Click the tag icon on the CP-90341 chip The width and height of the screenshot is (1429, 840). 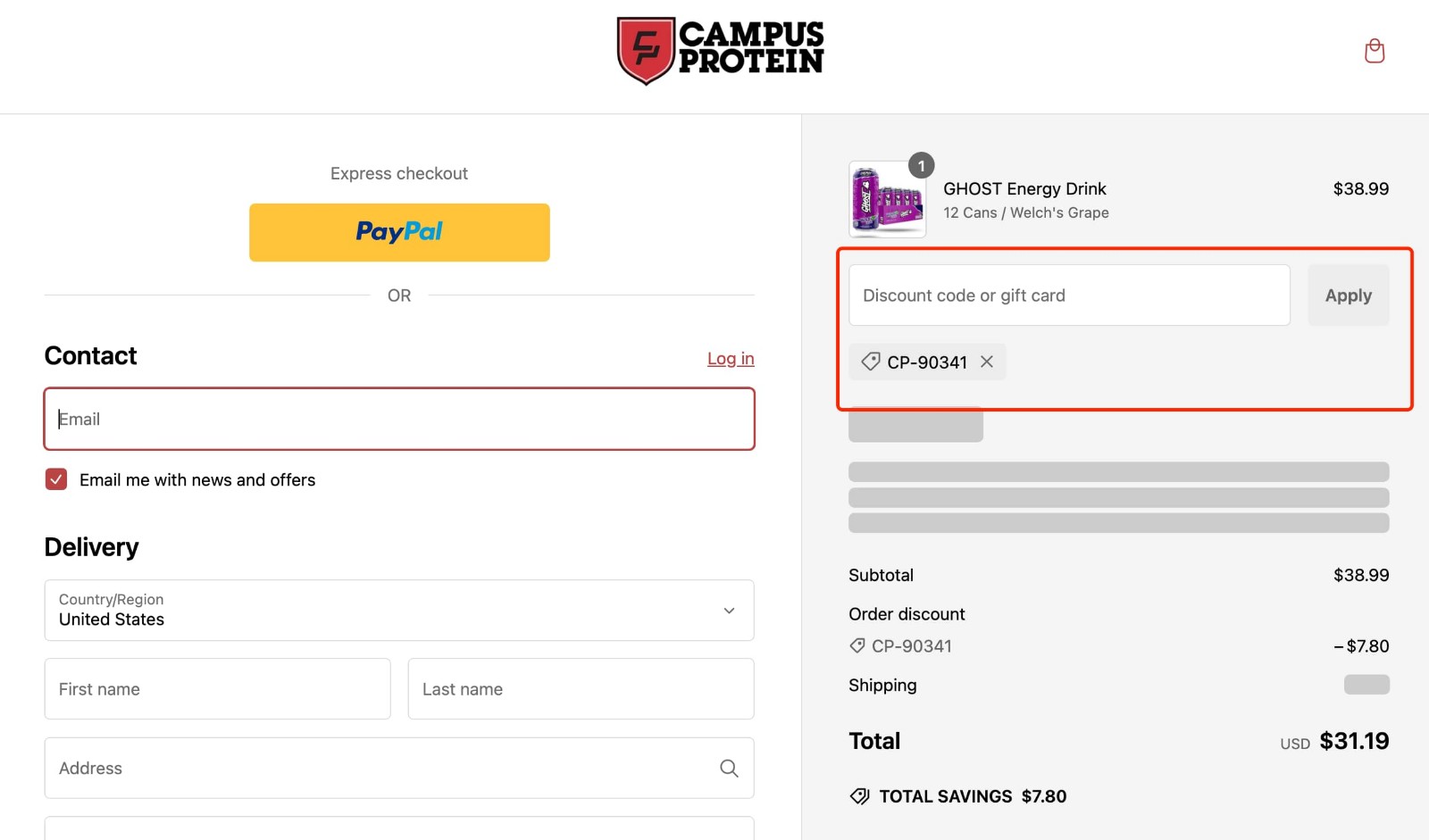click(869, 362)
